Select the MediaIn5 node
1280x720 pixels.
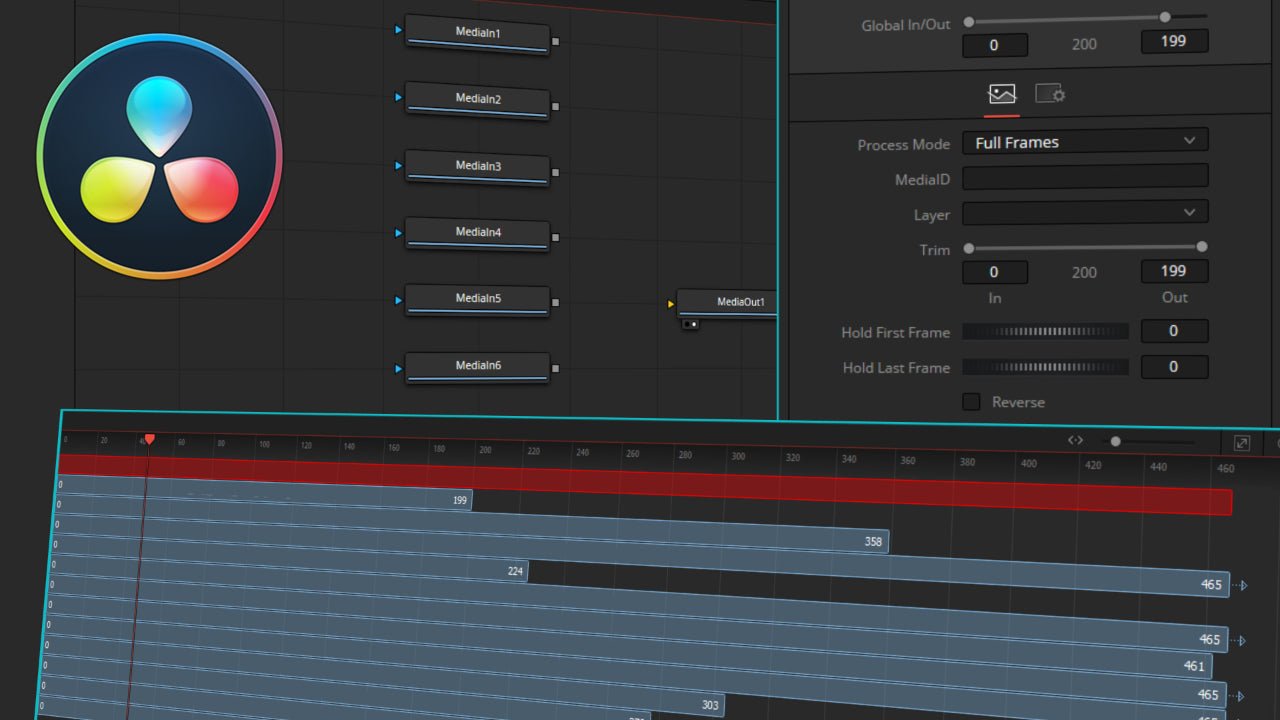pos(477,300)
